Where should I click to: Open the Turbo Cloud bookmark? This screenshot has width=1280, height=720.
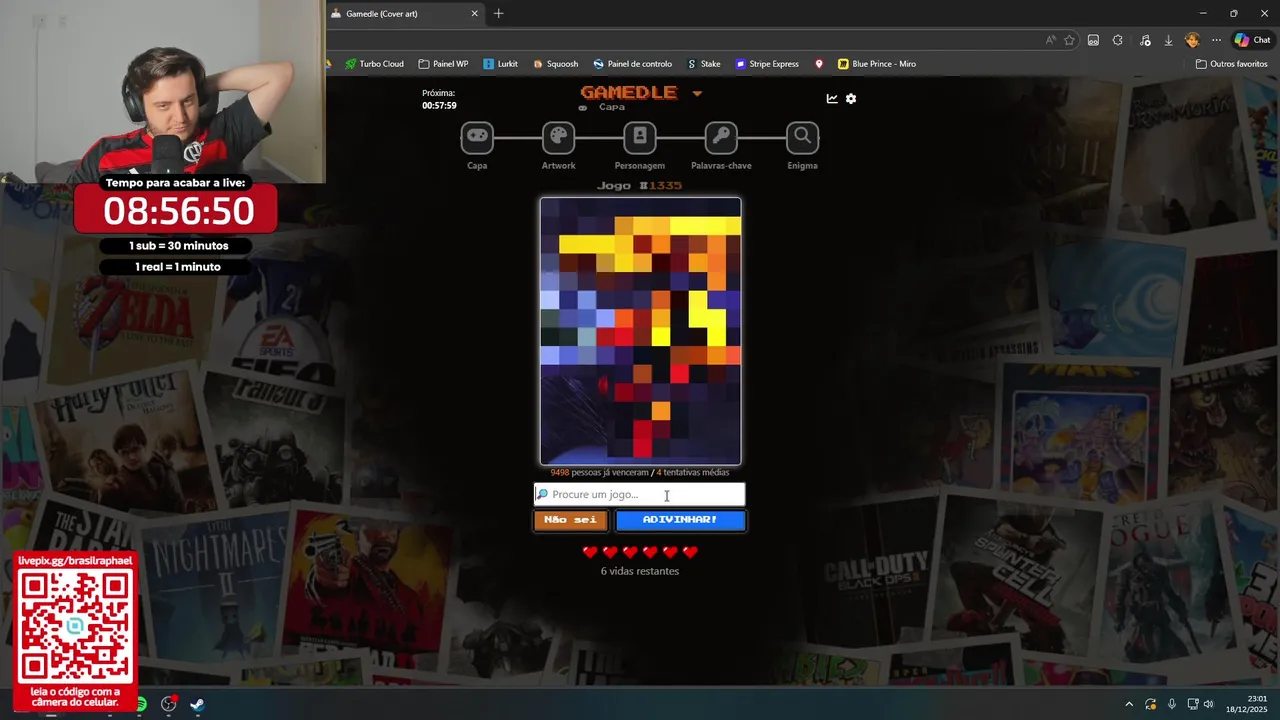point(374,64)
